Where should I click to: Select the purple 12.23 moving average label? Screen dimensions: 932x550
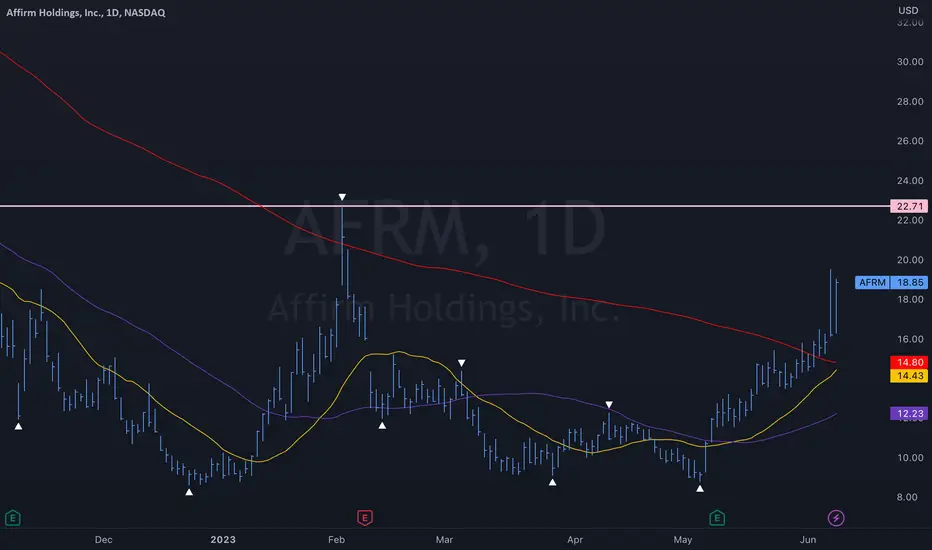pos(909,413)
